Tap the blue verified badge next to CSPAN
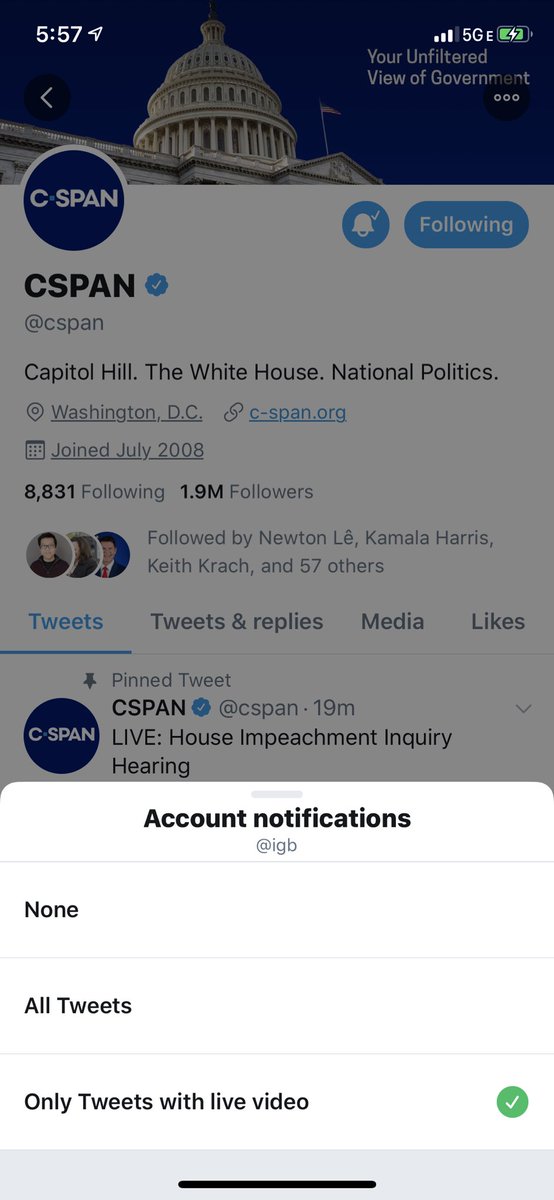This screenshot has width=554, height=1200. 157,286
